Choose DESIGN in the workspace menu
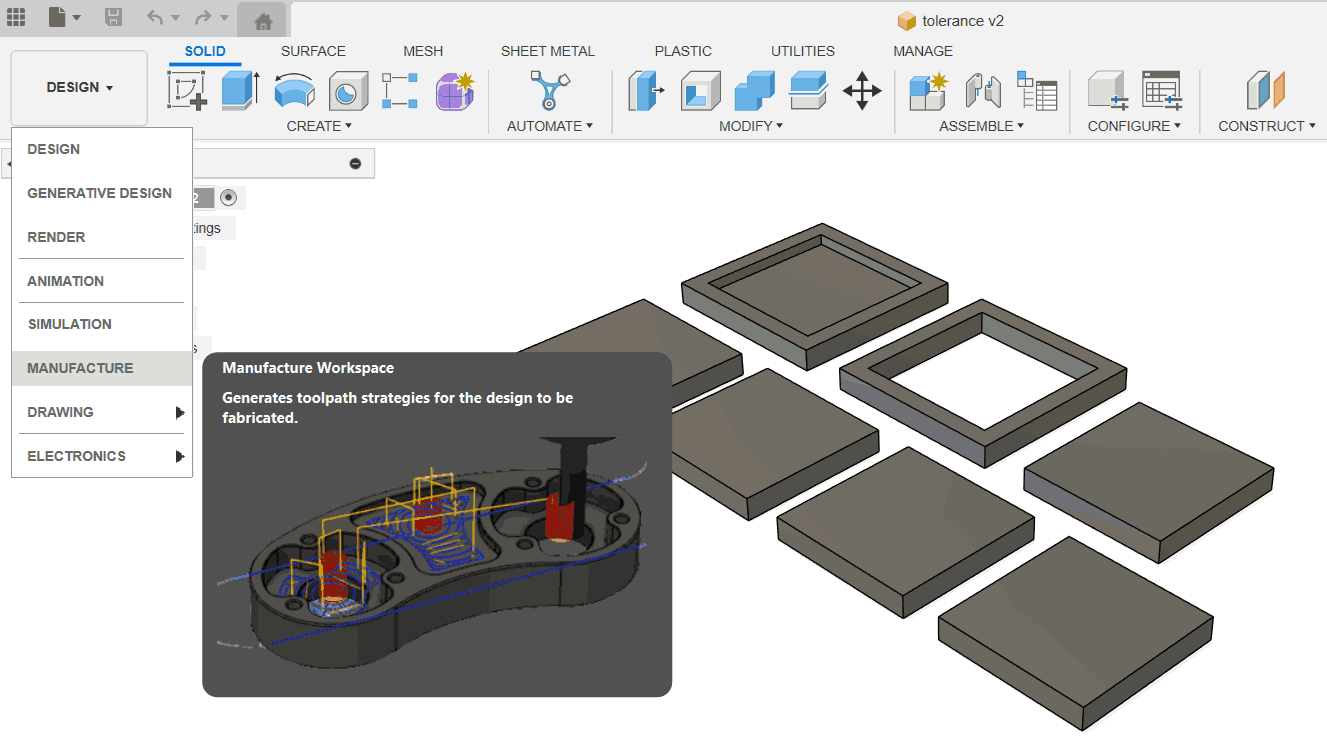The image size is (1327, 755). (x=102, y=149)
